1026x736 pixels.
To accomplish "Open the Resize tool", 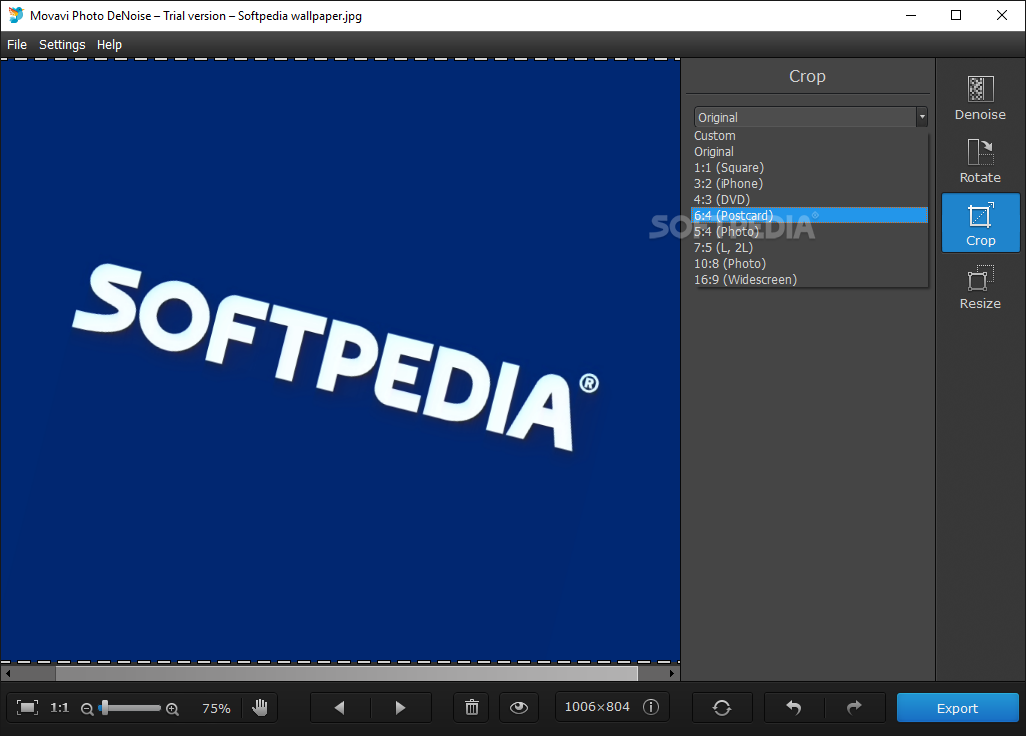I will tap(980, 287).
